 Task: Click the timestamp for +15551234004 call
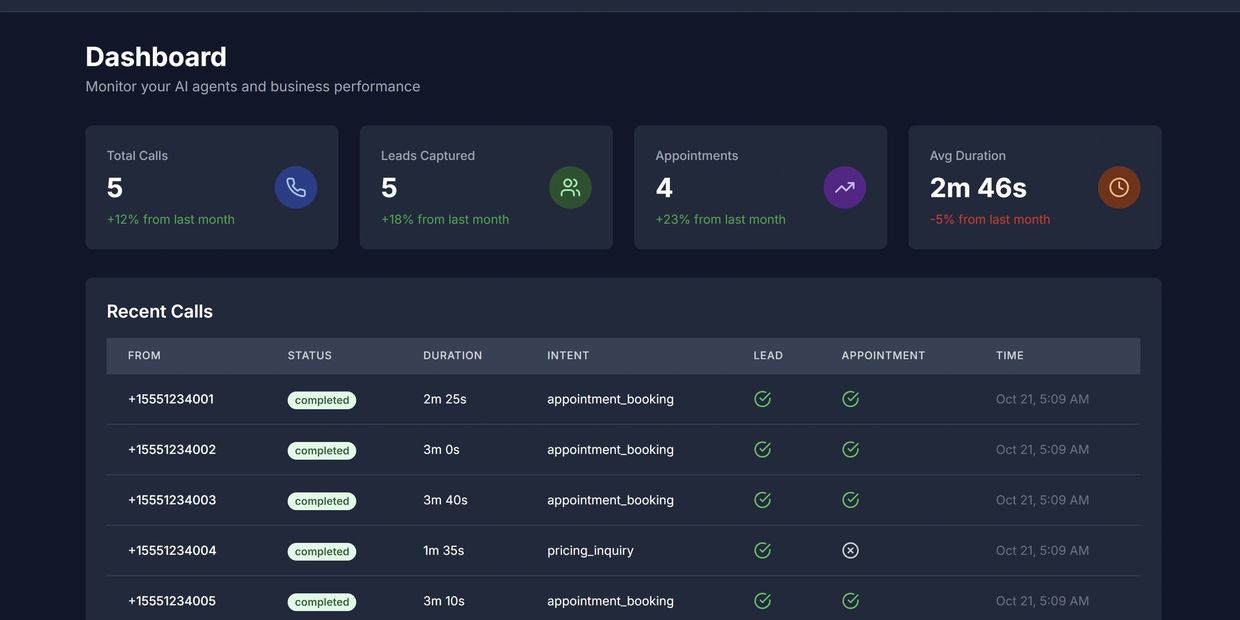(x=1043, y=547)
